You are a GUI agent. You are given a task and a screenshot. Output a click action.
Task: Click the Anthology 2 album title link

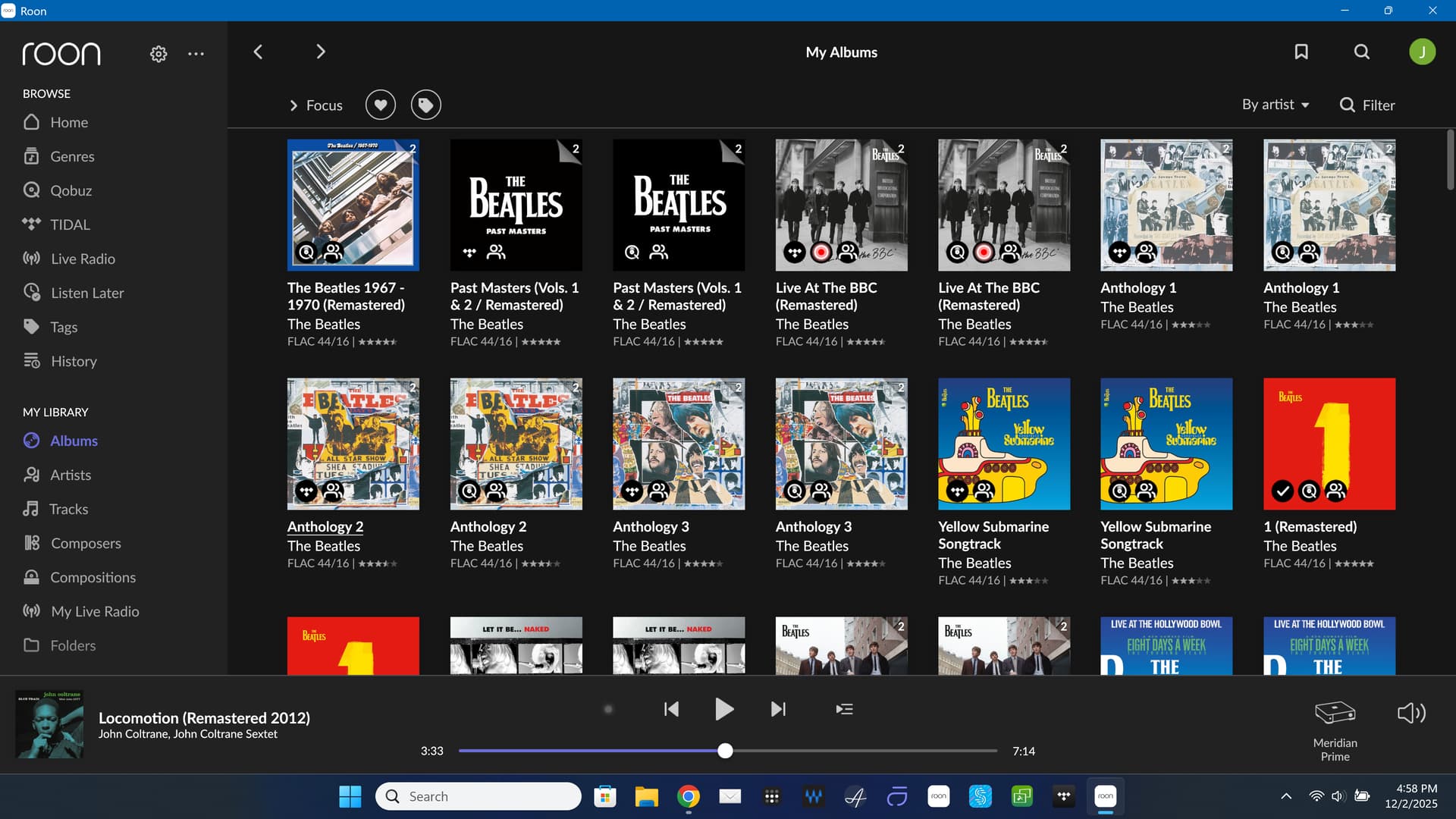[x=325, y=526]
